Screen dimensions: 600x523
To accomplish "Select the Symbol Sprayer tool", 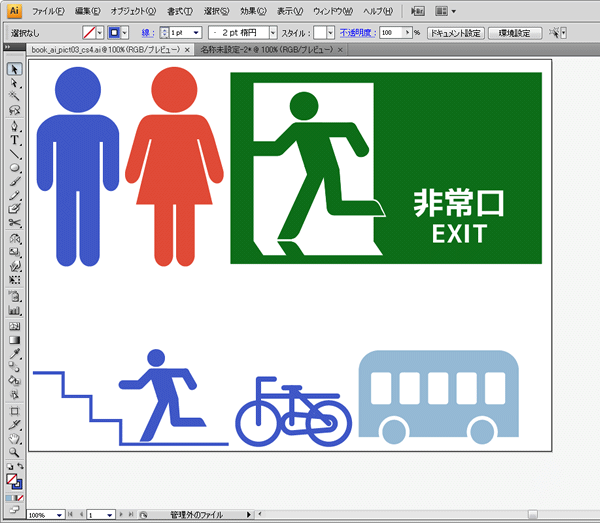I will pyautogui.click(x=15, y=296).
